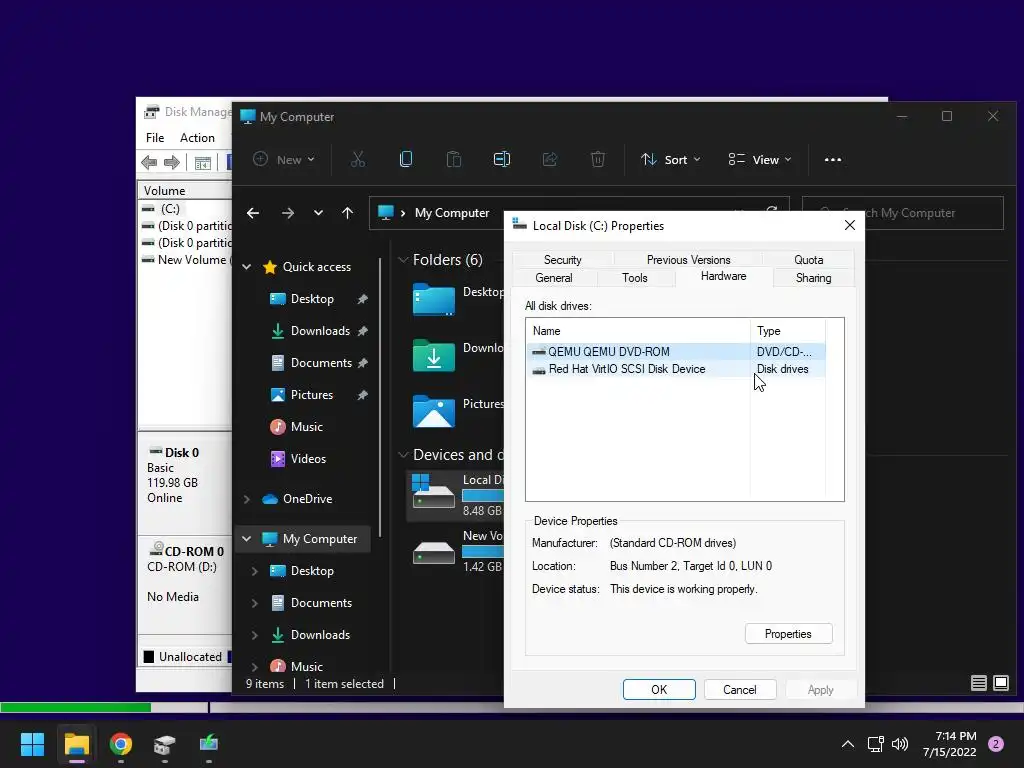Go back using Explorer's back arrow
Image resolution: width=1024 pixels, height=768 pixels.
253,213
